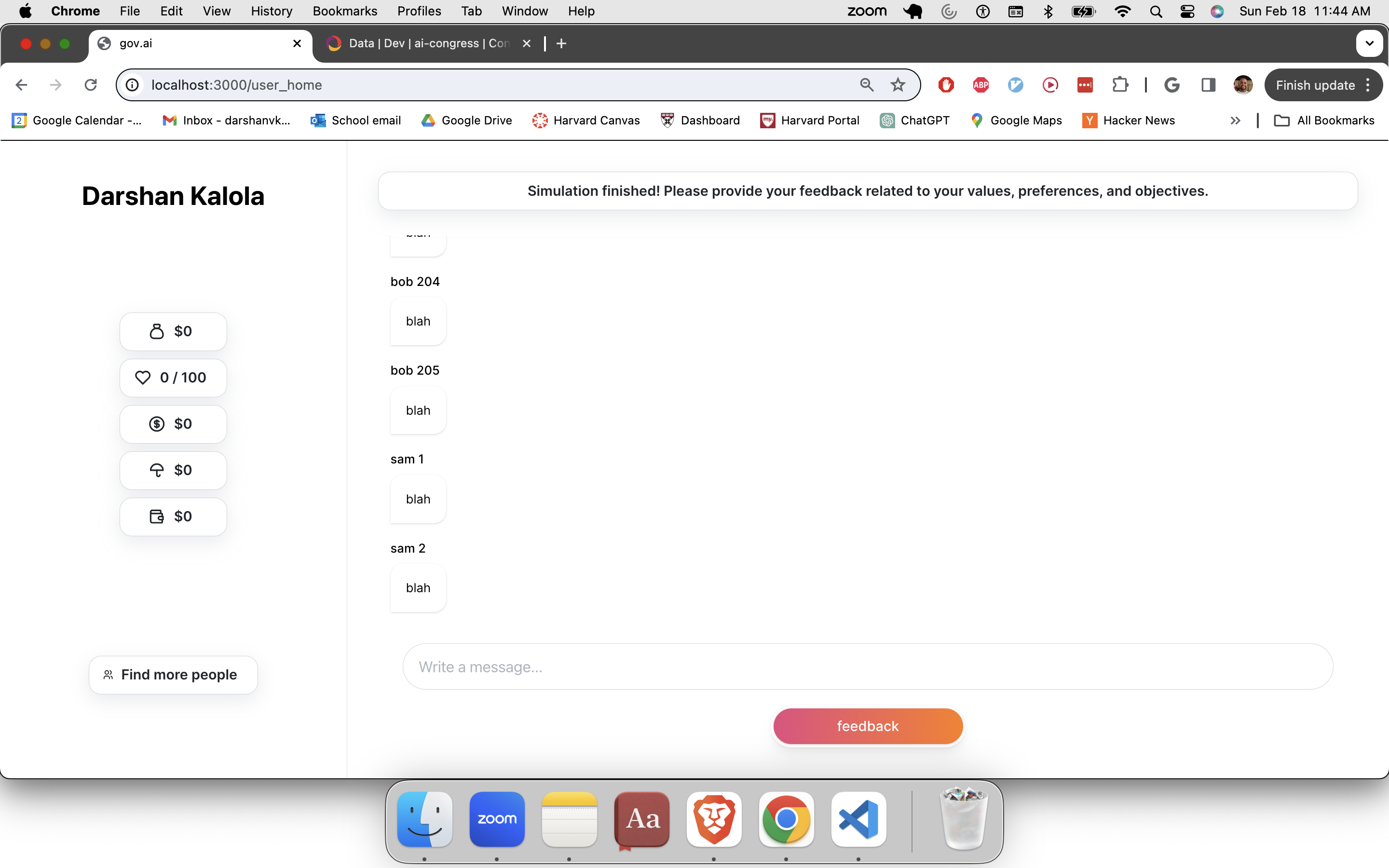Reload the current page
Screen dimensions: 1389x868
(91, 85)
